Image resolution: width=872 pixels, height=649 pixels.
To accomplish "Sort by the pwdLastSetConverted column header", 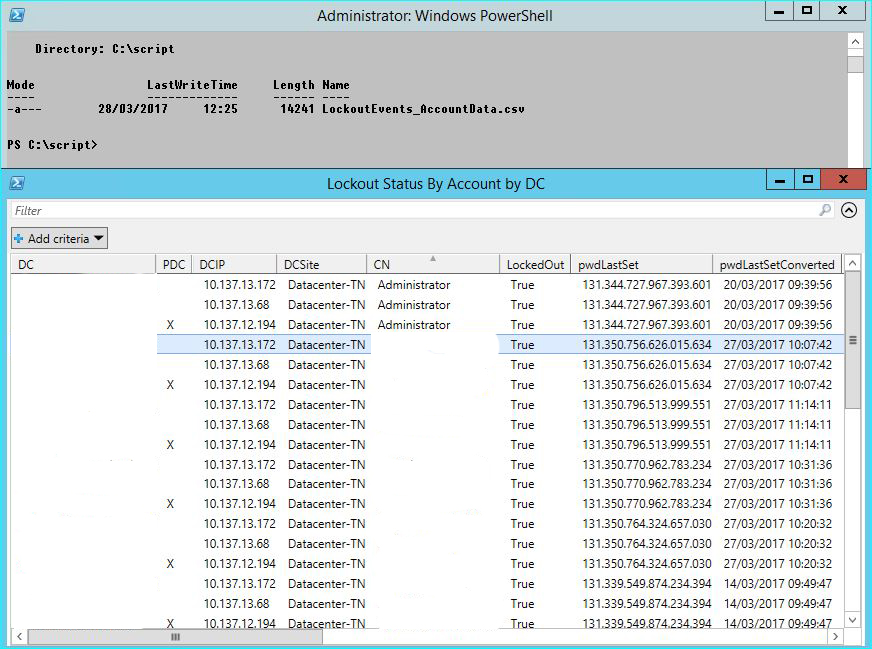I will [777, 264].
